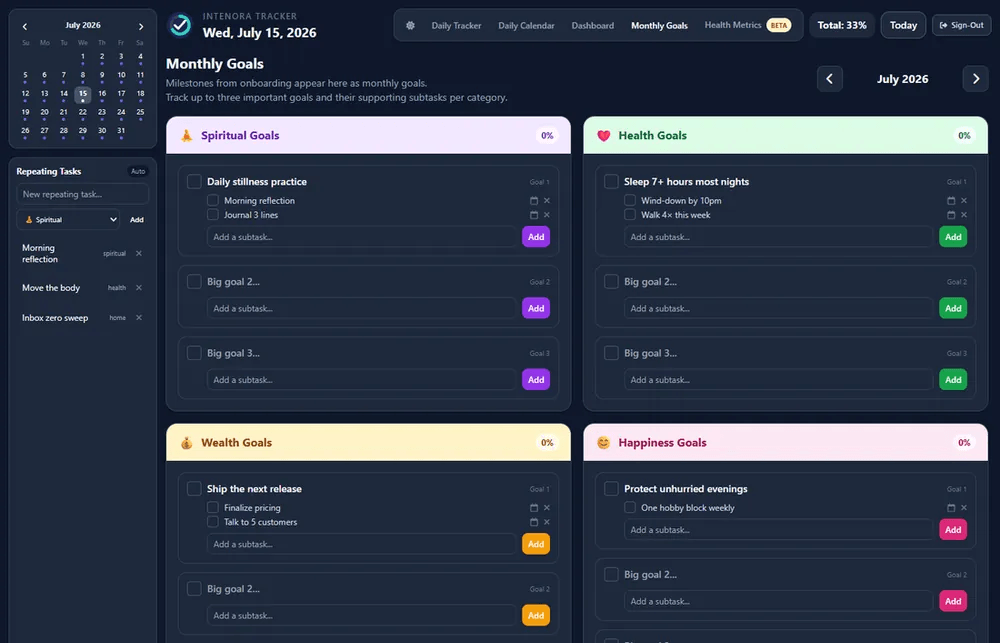Screen dimensions: 1000x643
Task: Switch to the Dashboard tab
Action: [592, 26]
